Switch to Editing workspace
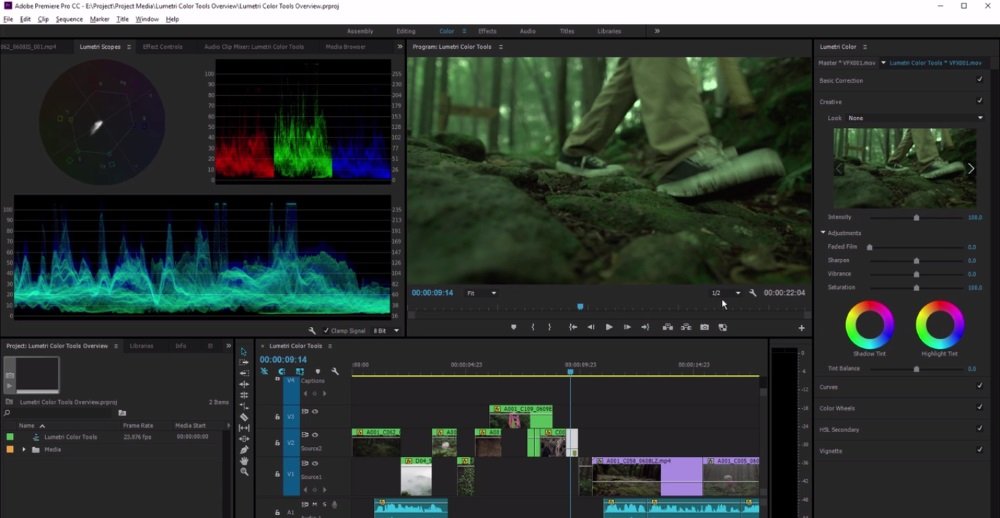Image resolution: width=1000 pixels, height=518 pixels. point(406,31)
